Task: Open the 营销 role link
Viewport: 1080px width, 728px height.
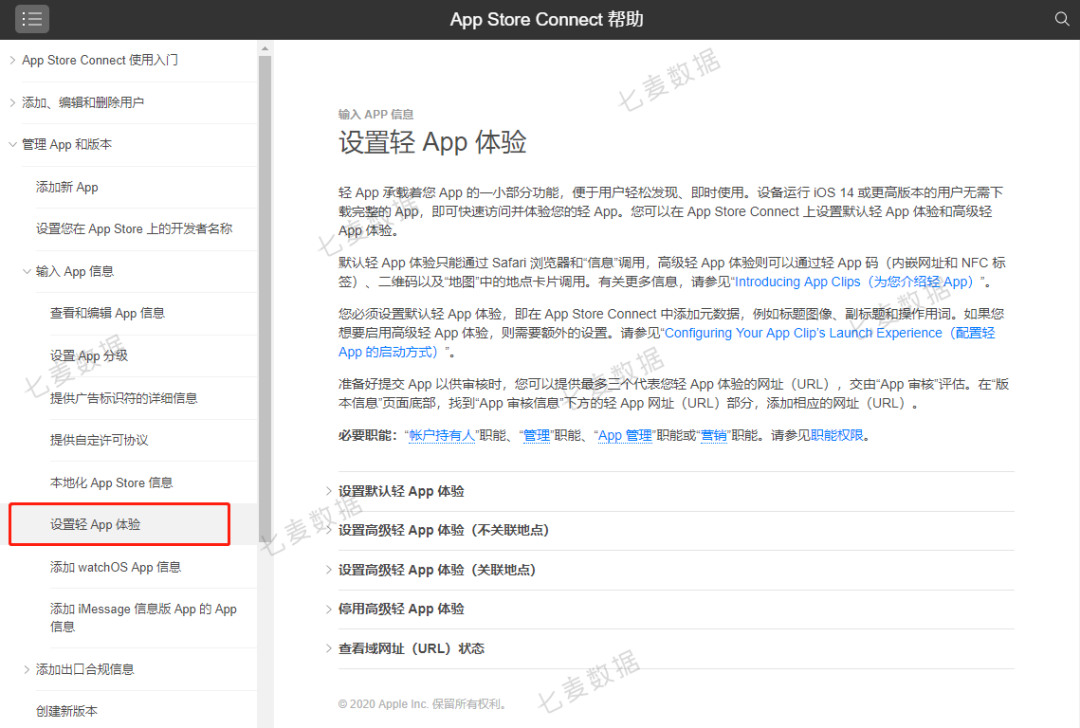Action: (714, 436)
